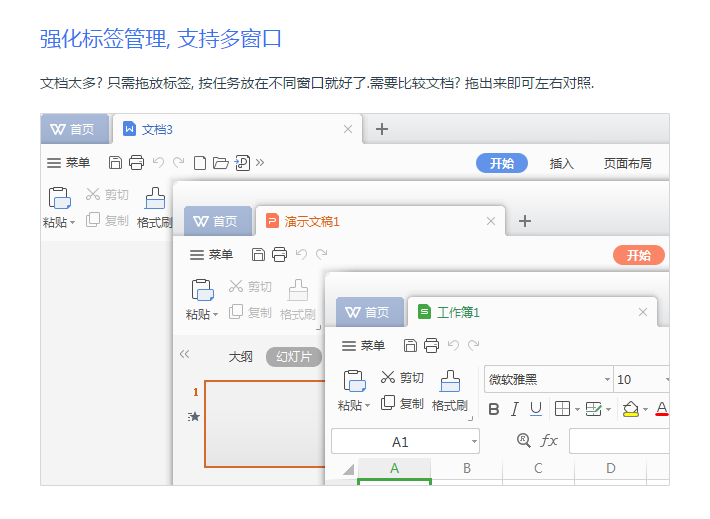Screen dimensions: 710x519
Task: Click 首页 tab in the 文档3 window
Action: (x=75, y=130)
